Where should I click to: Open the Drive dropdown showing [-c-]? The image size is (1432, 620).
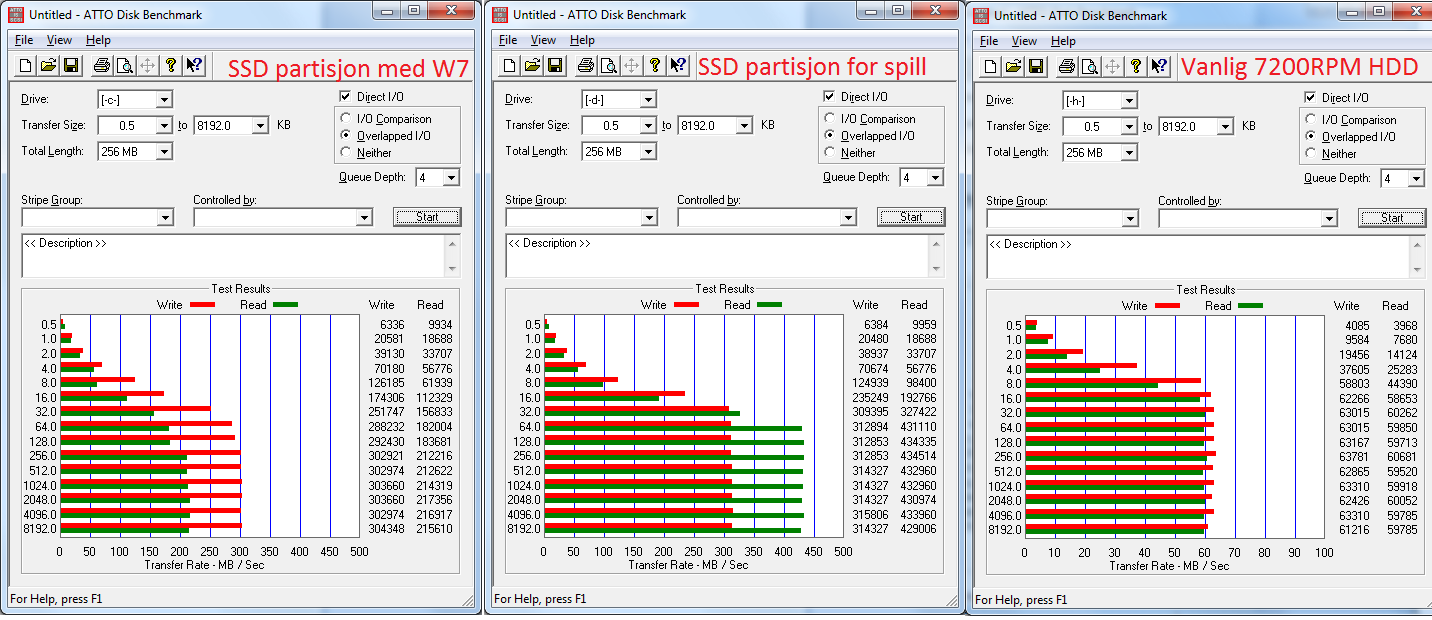[164, 100]
